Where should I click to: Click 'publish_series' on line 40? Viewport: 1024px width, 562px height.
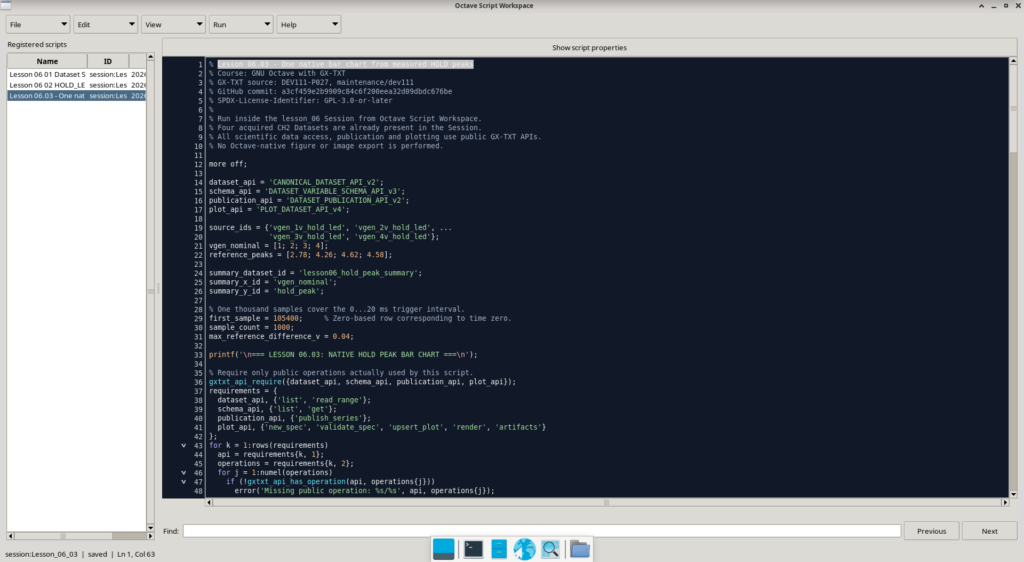[x=330, y=418]
